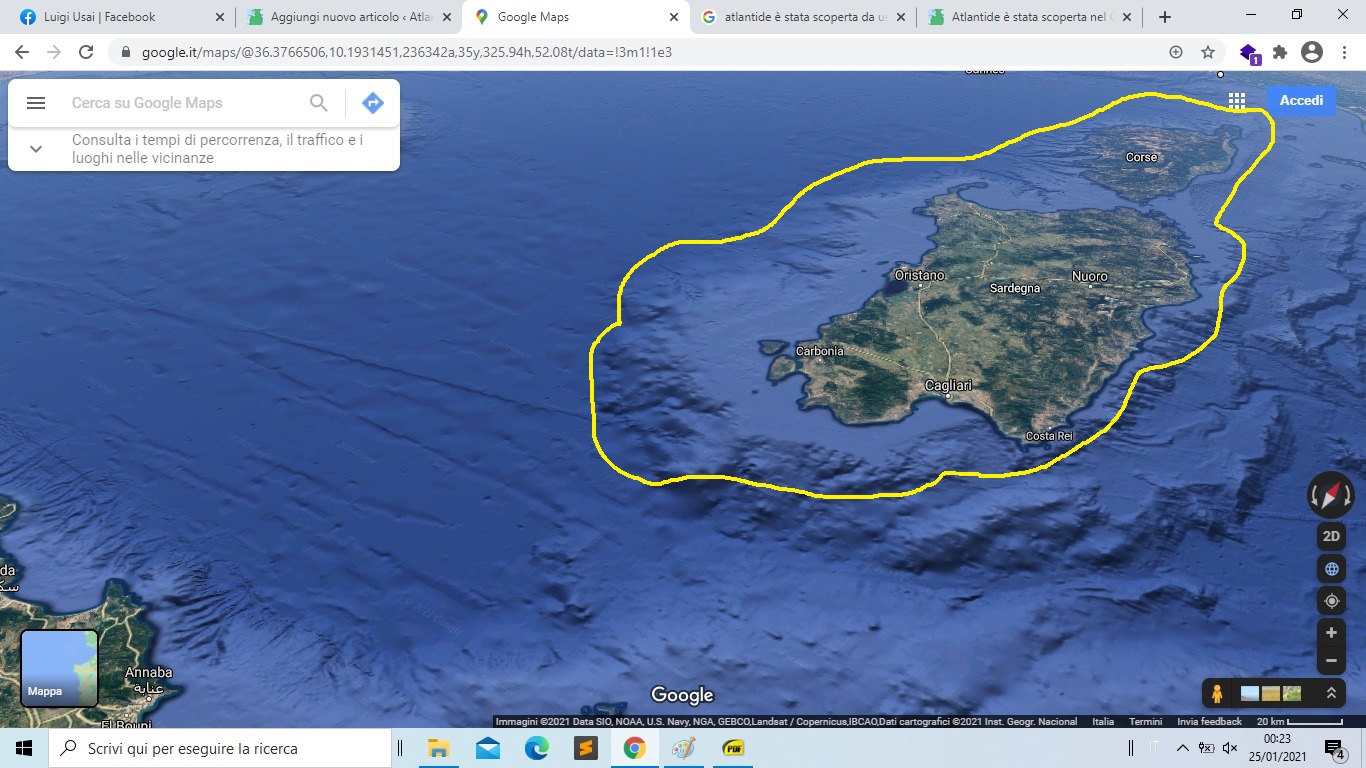This screenshot has width=1366, height=768.
Task: Zoom in with the plus button
Action: (x=1331, y=633)
